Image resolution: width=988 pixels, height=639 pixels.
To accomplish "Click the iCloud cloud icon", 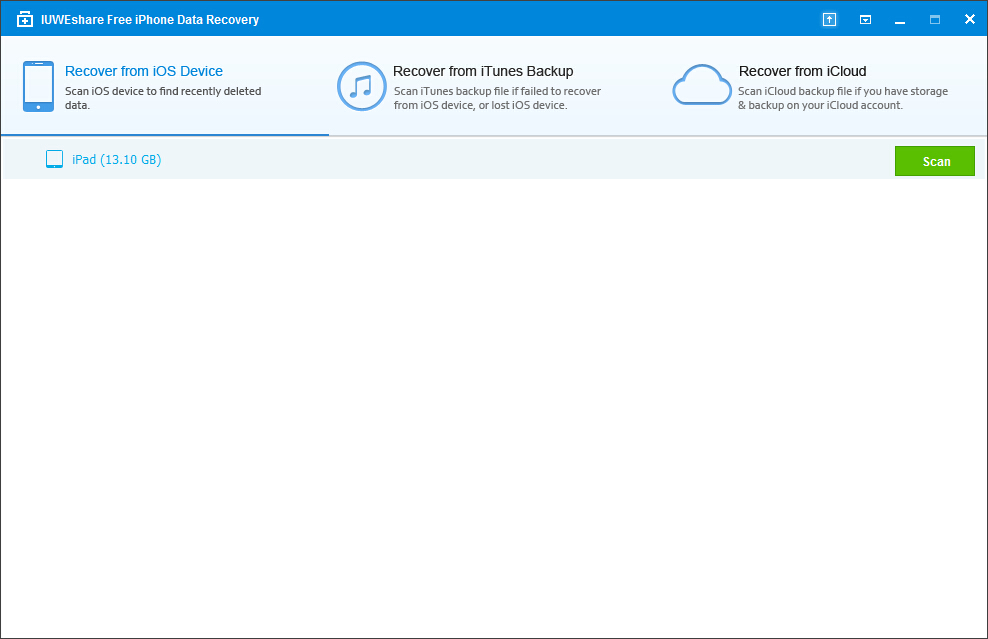I will click(x=702, y=86).
